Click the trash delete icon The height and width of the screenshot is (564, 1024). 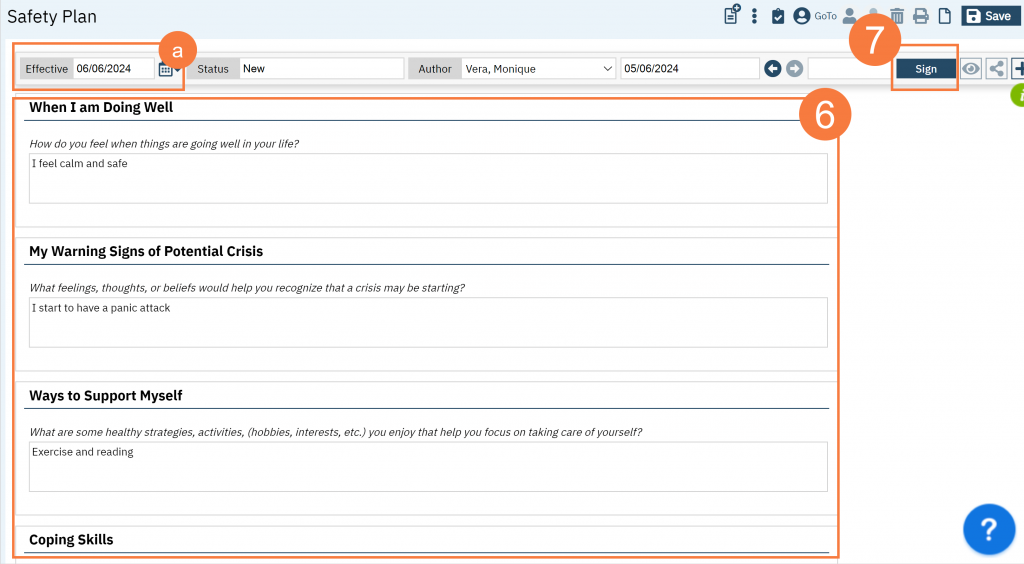[x=897, y=16]
